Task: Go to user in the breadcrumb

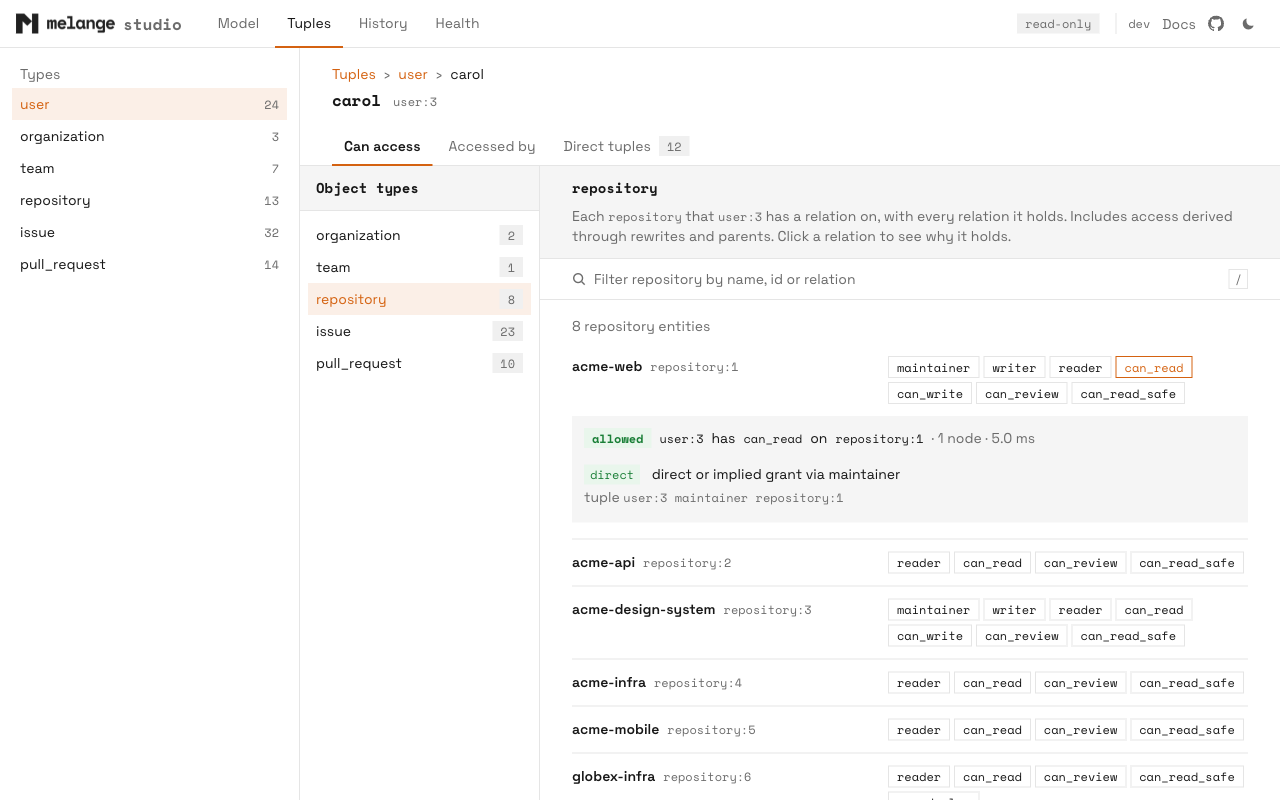Action: tap(413, 74)
